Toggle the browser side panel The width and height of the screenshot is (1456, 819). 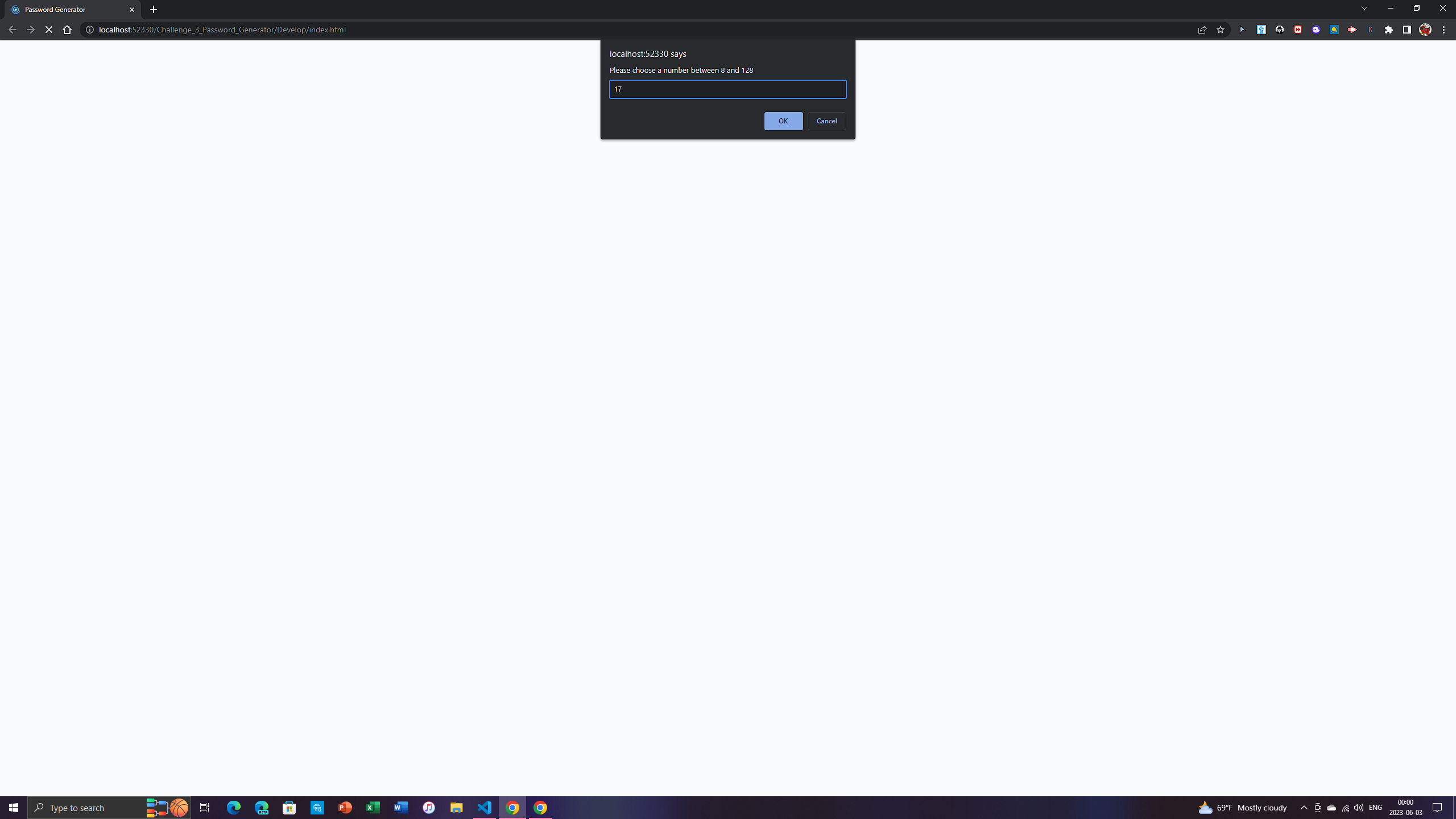(1407, 30)
